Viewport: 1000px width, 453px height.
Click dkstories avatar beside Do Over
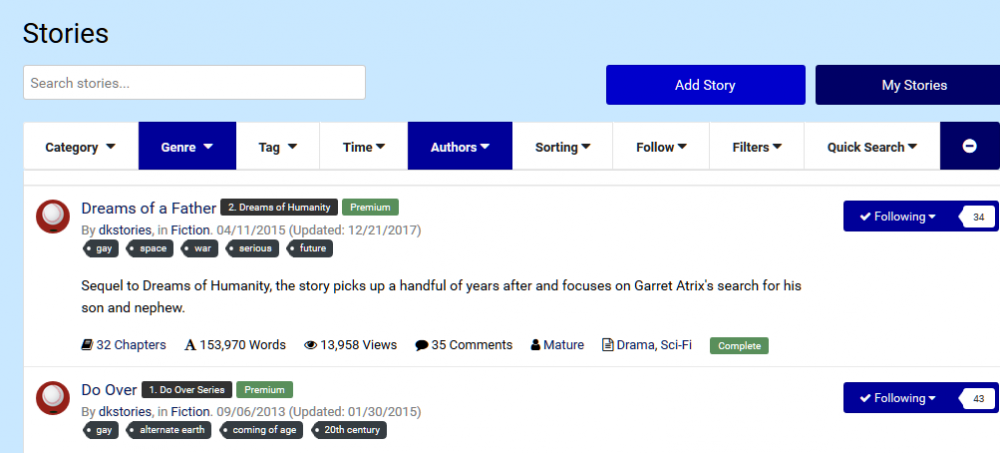[52, 398]
